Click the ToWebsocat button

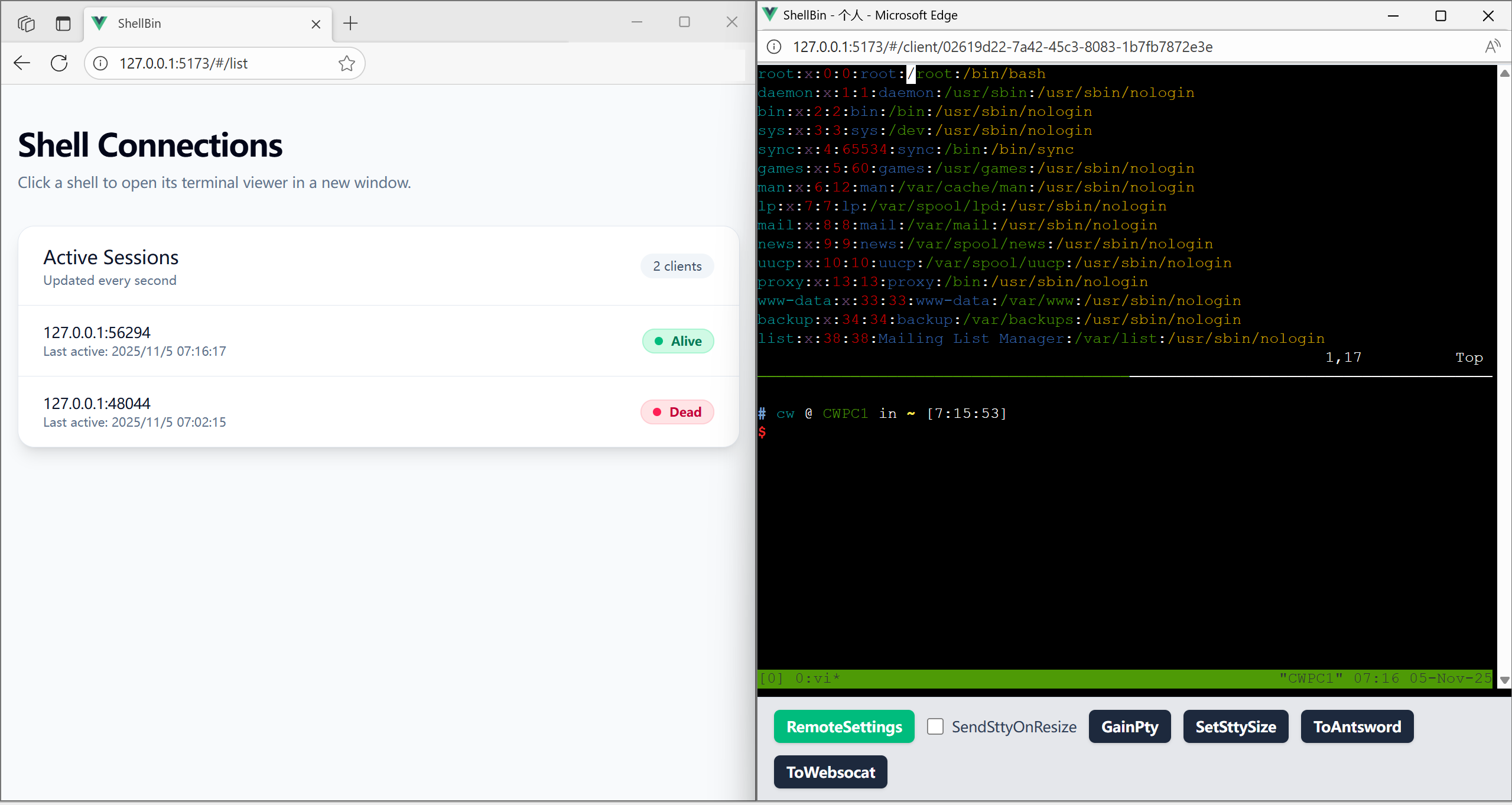coord(830,772)
